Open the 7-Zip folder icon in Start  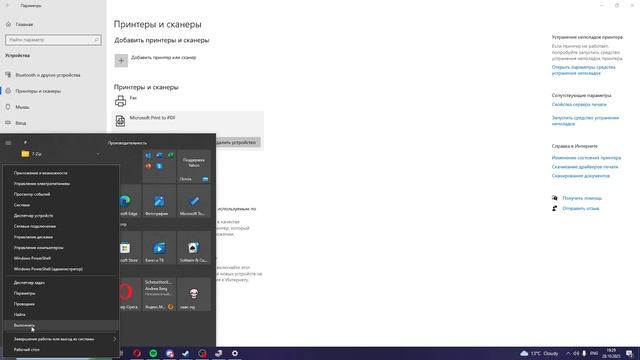pos(25,154)
